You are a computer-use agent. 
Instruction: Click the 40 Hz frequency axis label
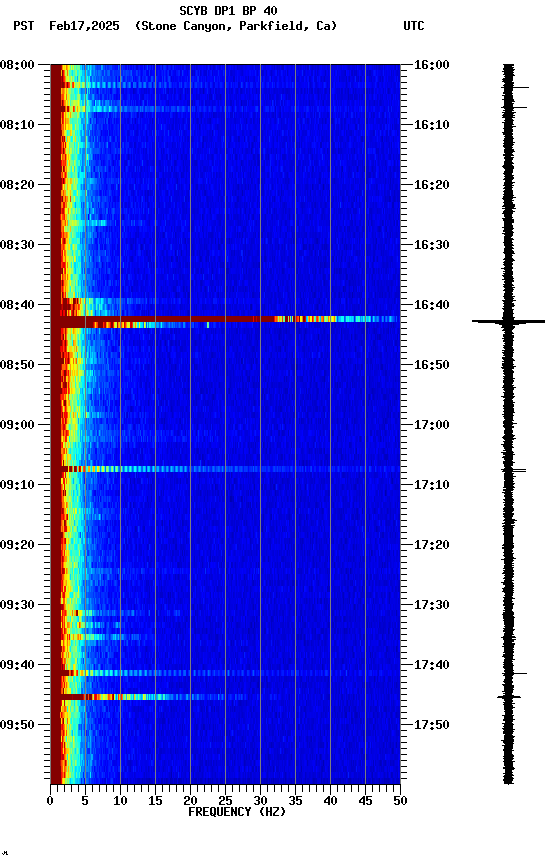pos(330,801)
